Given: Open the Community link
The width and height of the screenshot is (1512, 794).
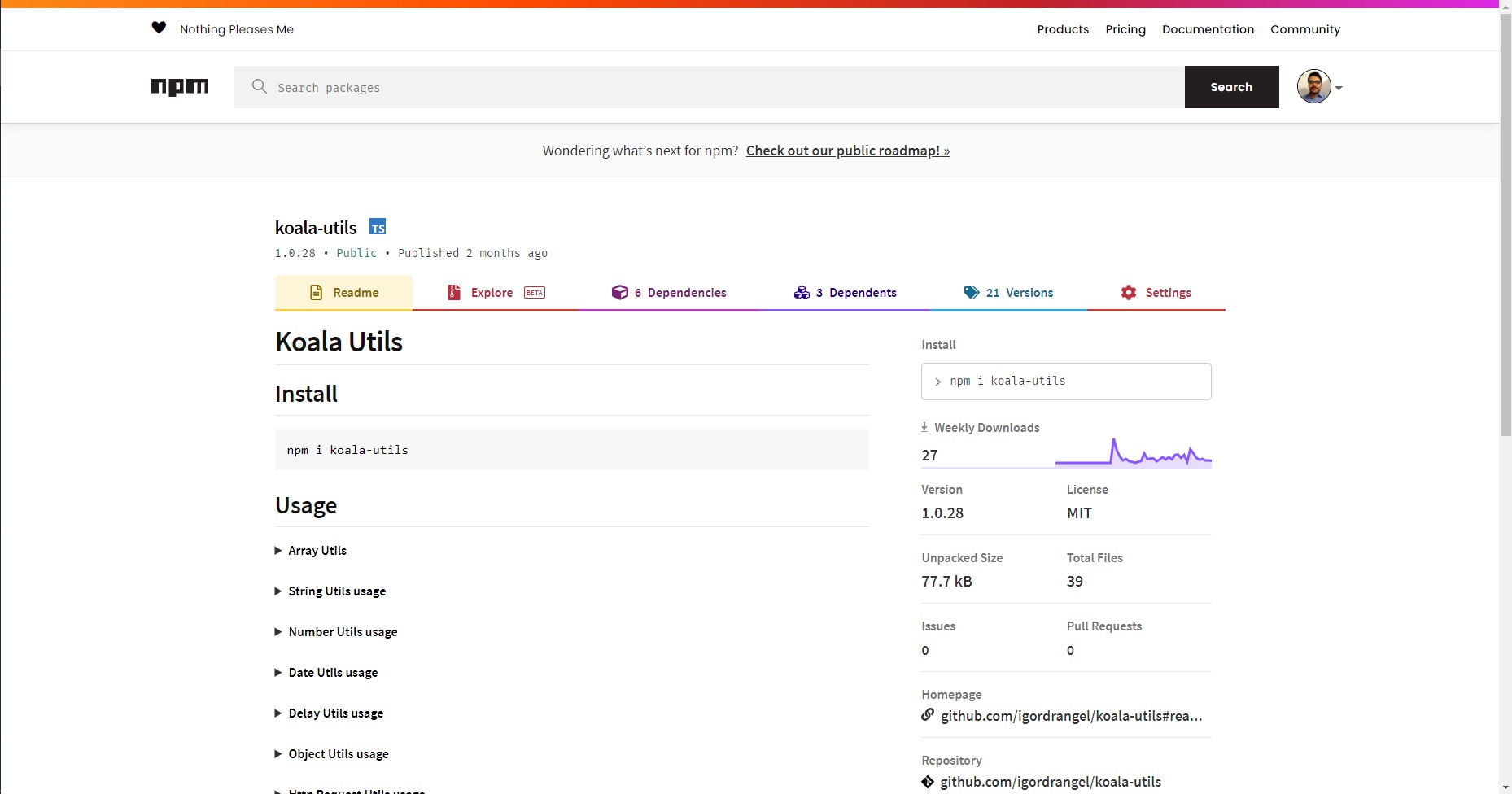Looking at the screenshot, I should pyautogui.click(x=1305, y=29).
